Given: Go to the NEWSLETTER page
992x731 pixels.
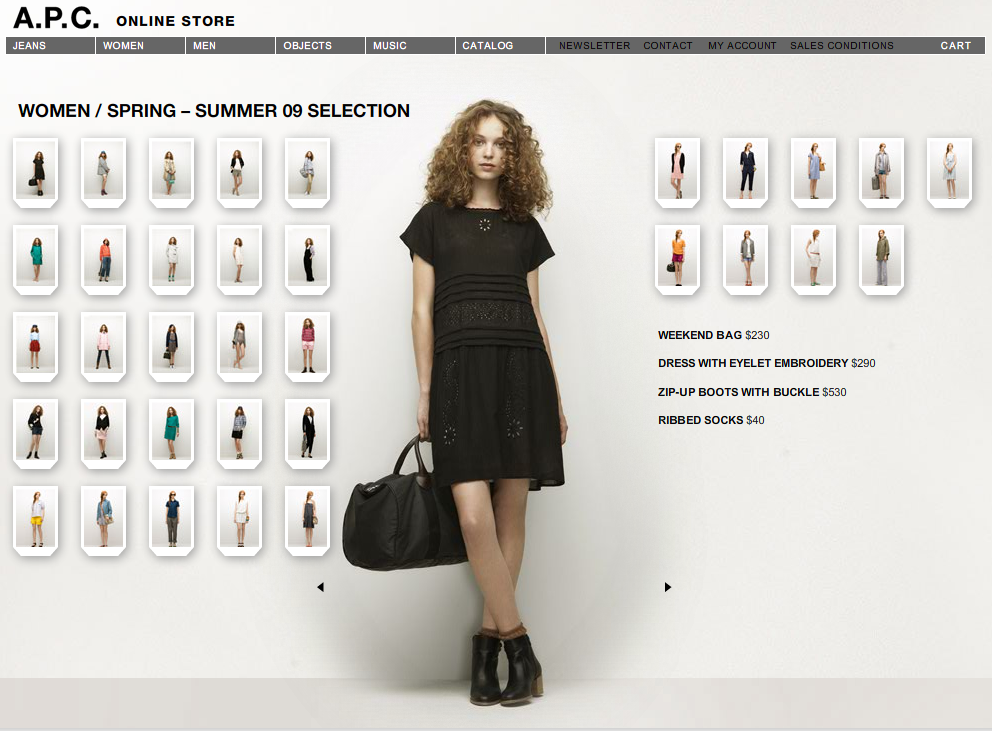Looking at the screenshot, I should [594, 46].
